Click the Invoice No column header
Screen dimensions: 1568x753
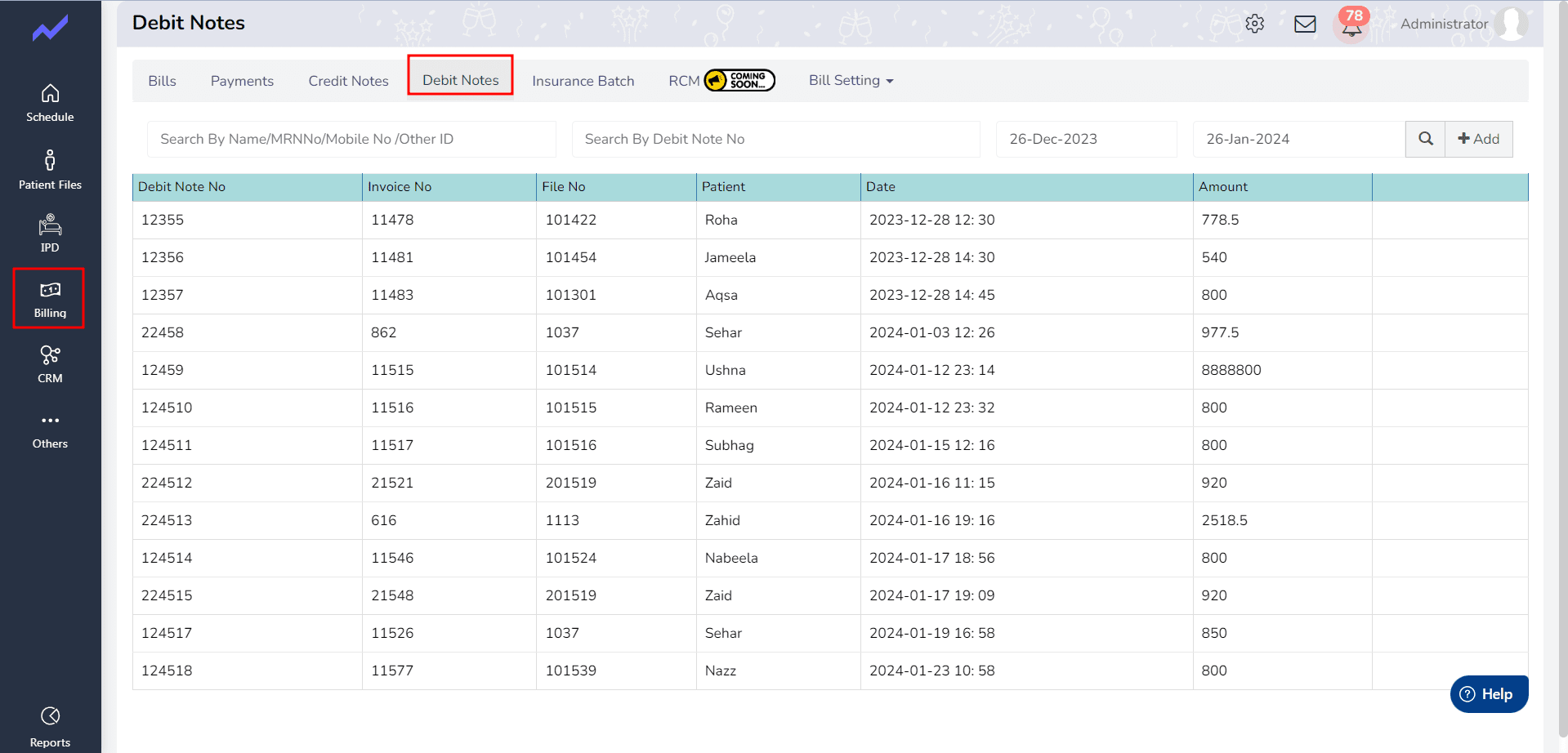[x=449, y=187]
